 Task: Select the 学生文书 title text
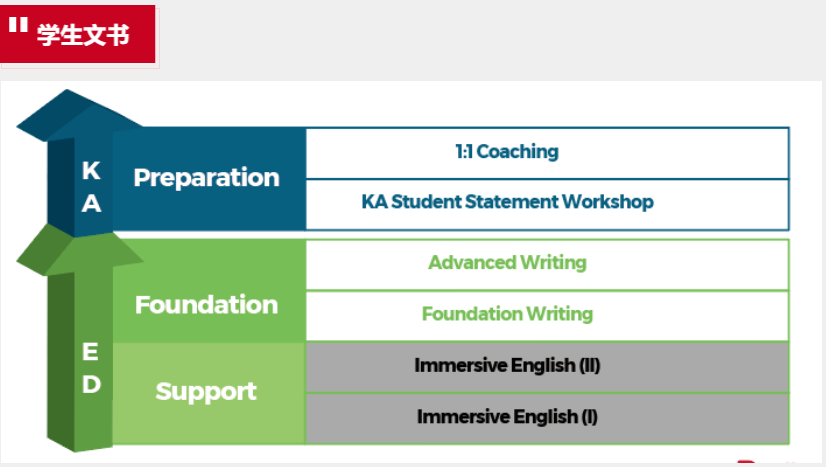coord(83,35)
